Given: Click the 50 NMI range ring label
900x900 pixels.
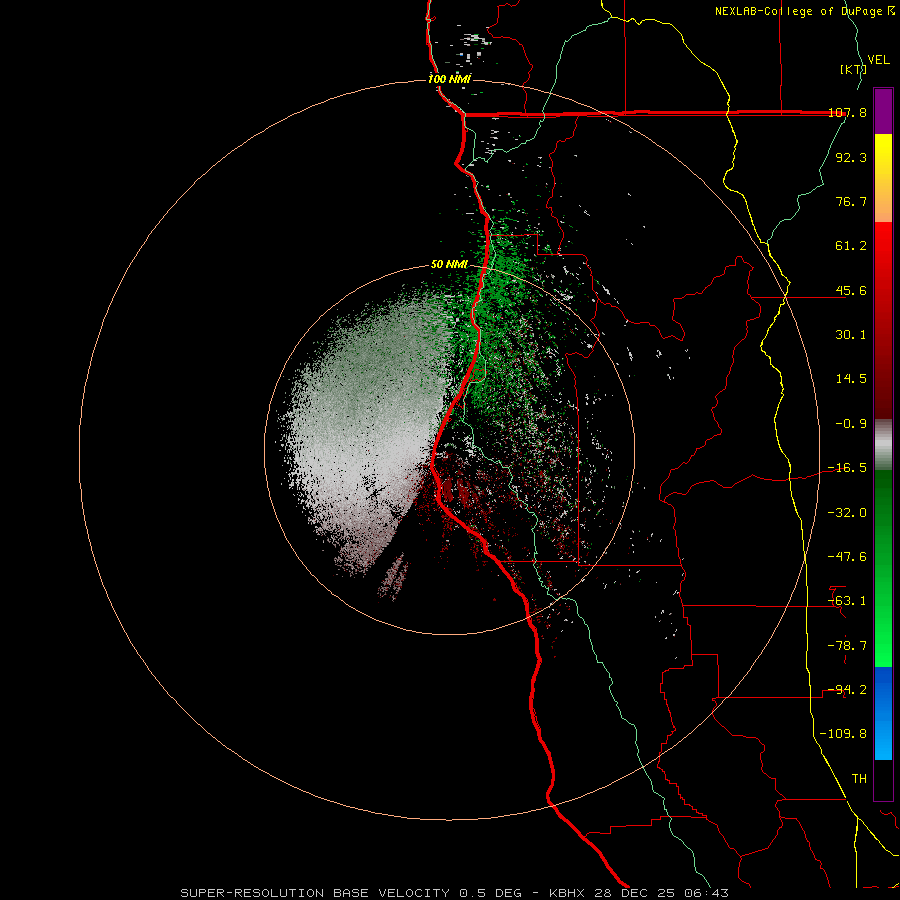Looking at the screenshot, I should [449, 264].
